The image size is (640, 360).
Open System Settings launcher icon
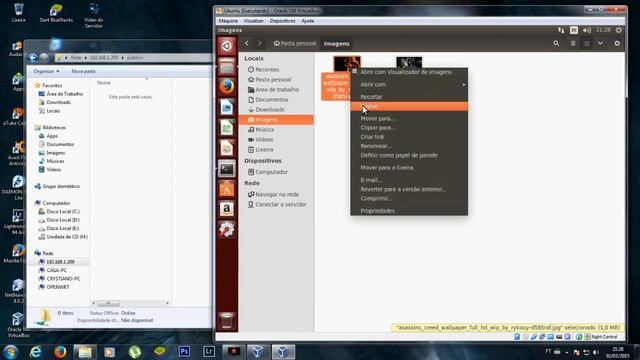click(x=227, y=229)
